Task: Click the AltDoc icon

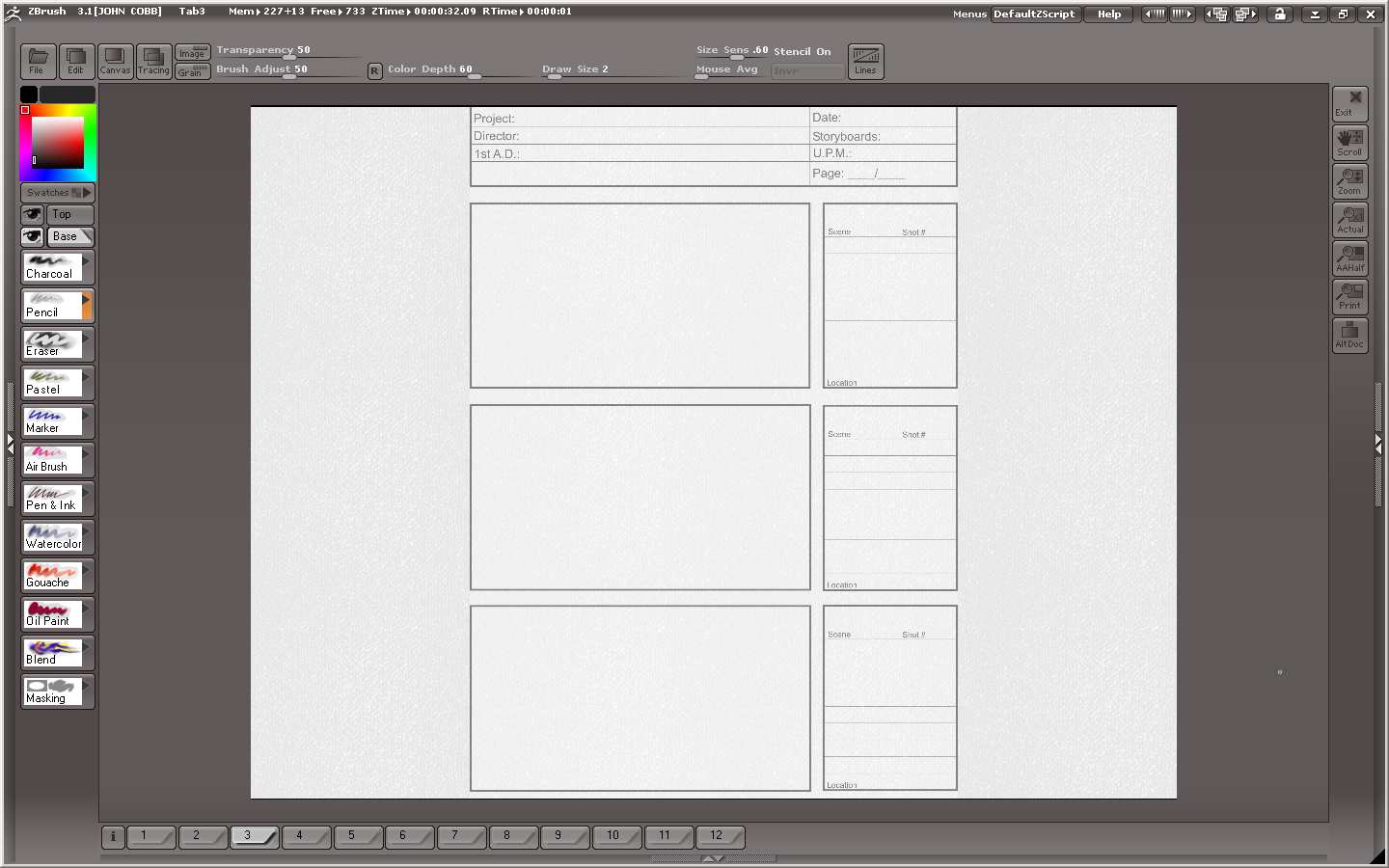Action: tap(1350, 336)
